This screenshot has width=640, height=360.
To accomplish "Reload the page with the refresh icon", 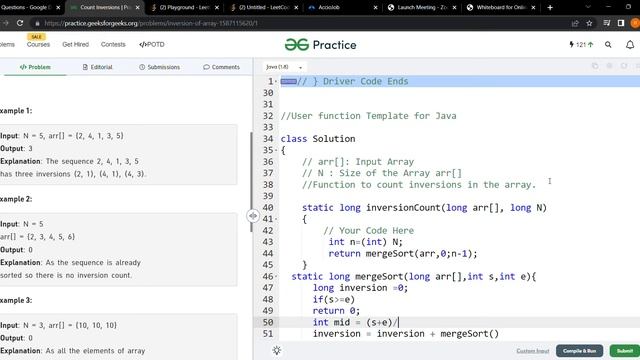I will (x=20, y=23).
